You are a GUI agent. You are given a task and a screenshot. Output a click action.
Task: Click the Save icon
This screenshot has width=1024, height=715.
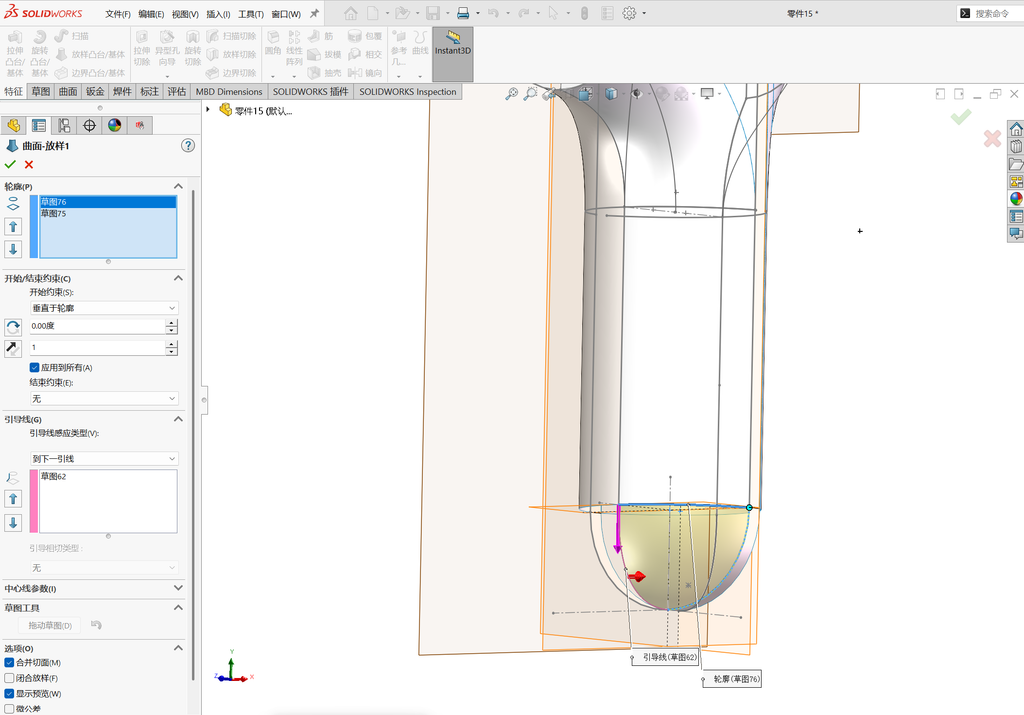click(x=432, y=13)
